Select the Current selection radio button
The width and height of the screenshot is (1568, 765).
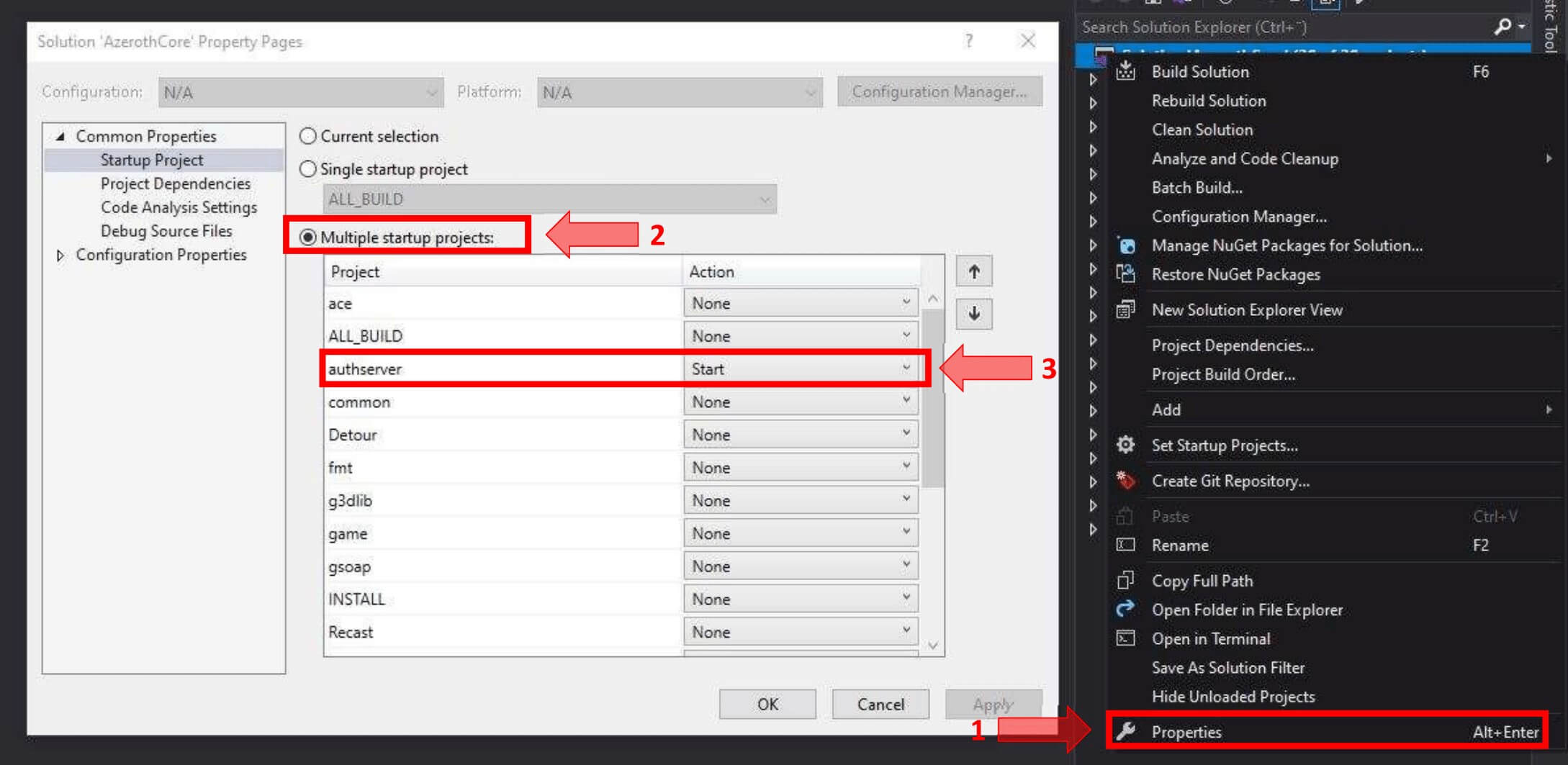point(308,135)
